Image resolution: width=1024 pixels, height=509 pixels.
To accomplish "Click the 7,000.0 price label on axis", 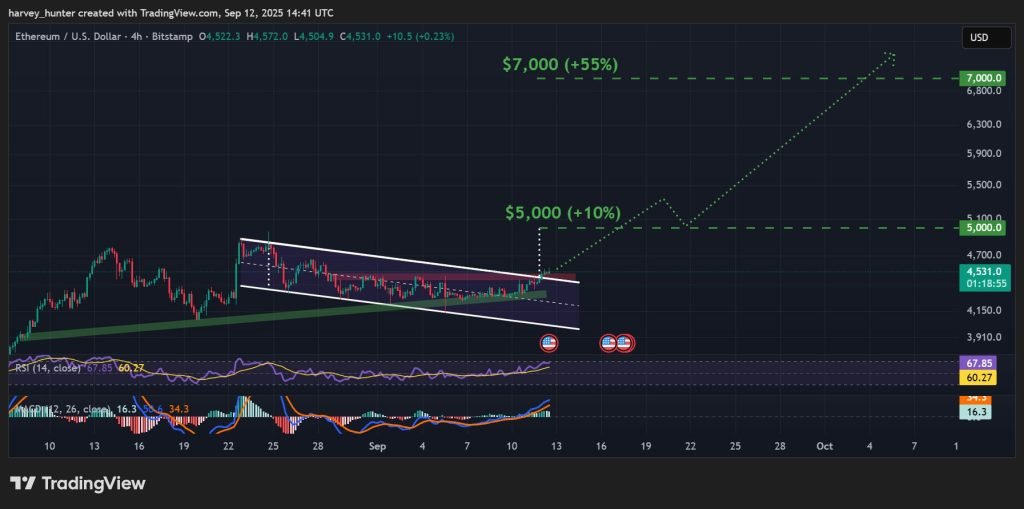I will [984, 77].
